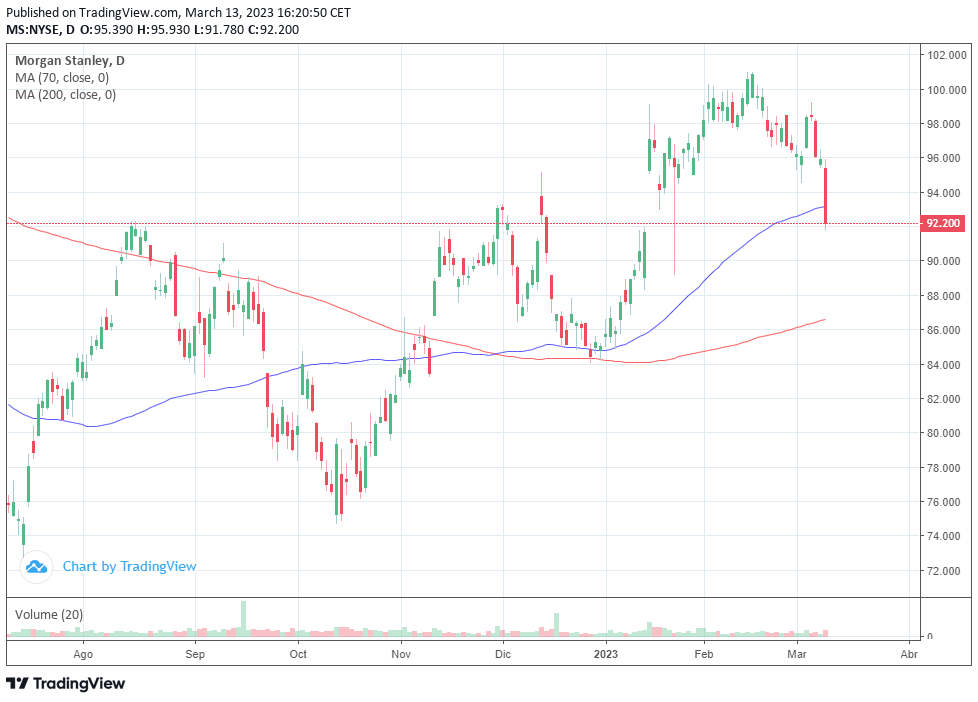Click the 'Abr' month label on time axis
This screenshot has width=978, height=702.
point(909,654)
